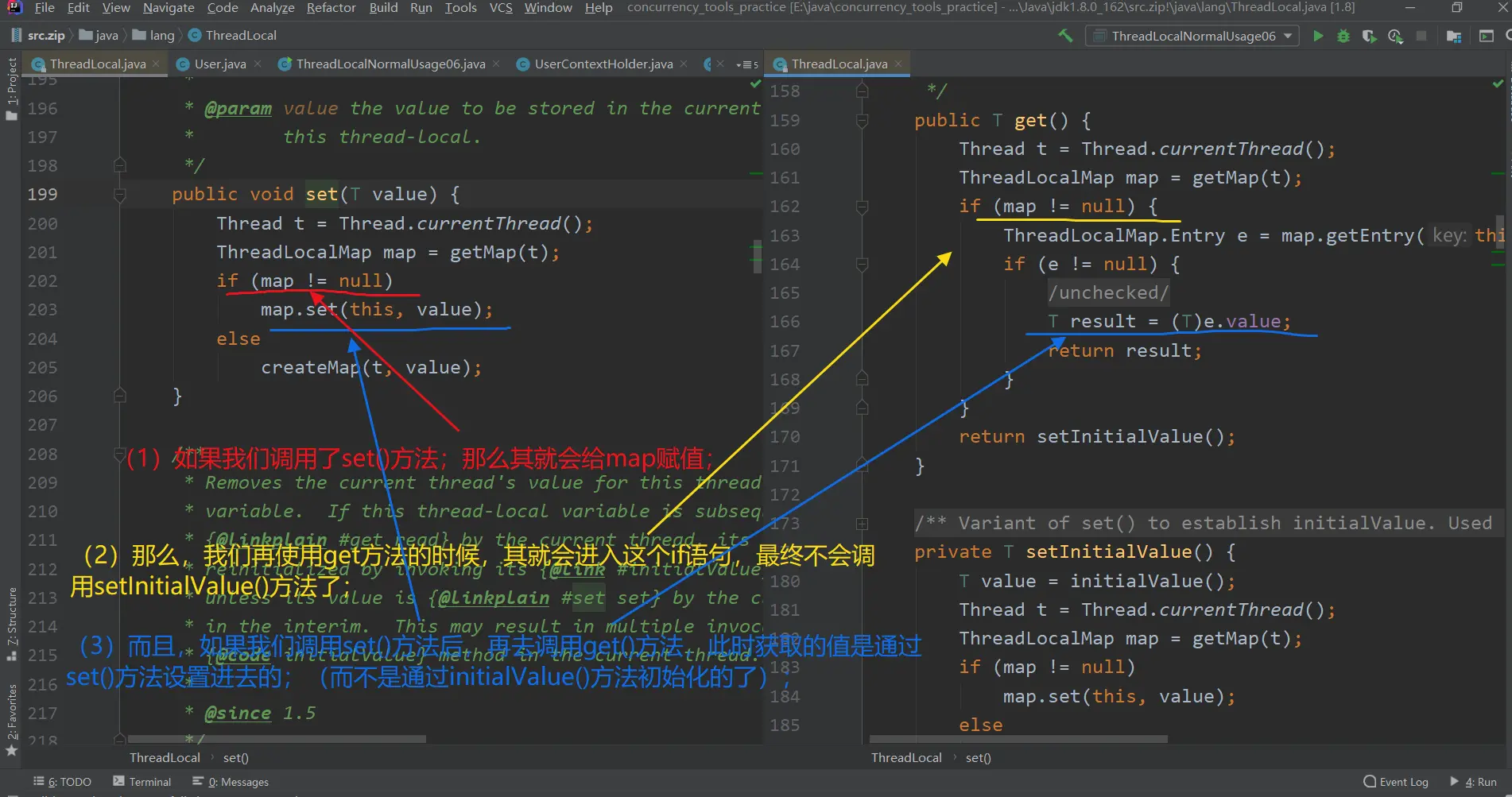Open the Refactor menu
Screen dimensions: 1512x797
click(331, 8)
